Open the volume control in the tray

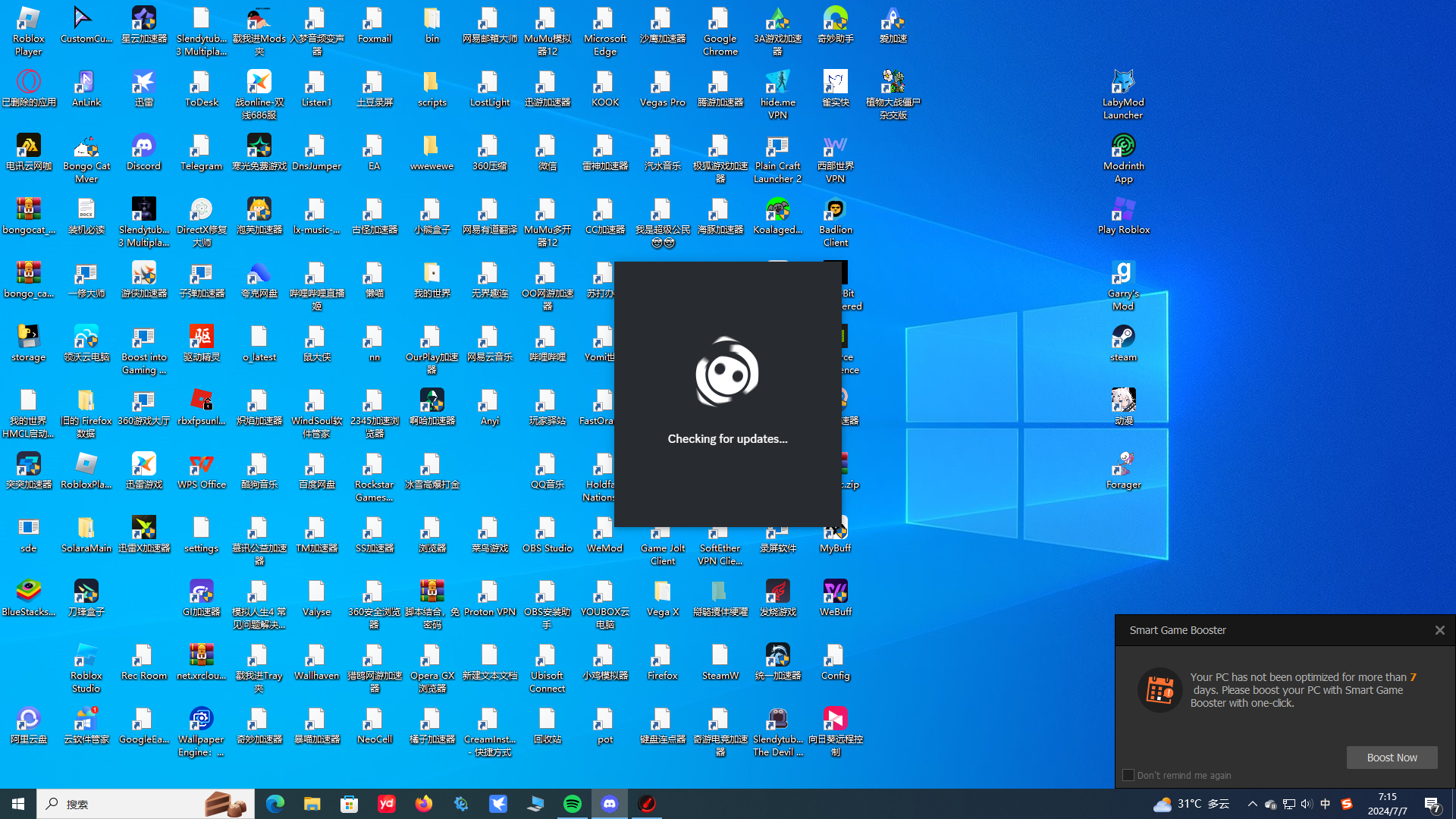tap(1306, 804)
